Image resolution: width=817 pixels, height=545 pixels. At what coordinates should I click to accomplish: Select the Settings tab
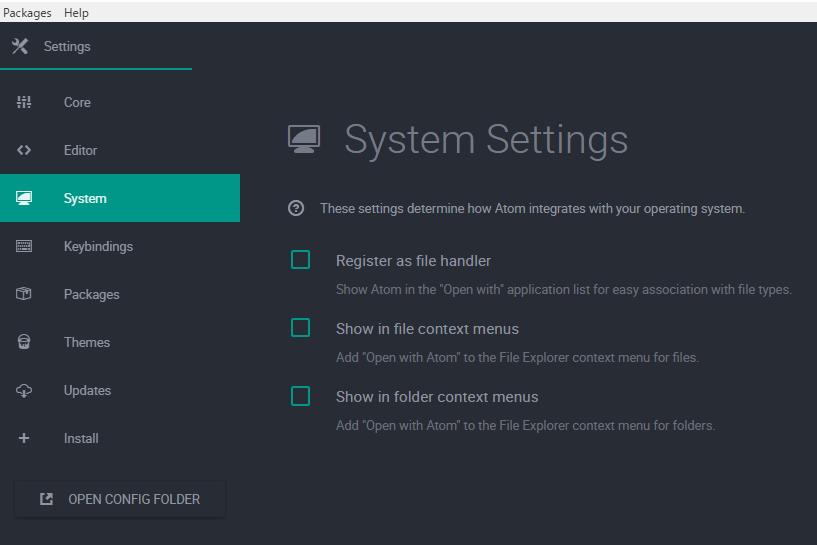96,46
